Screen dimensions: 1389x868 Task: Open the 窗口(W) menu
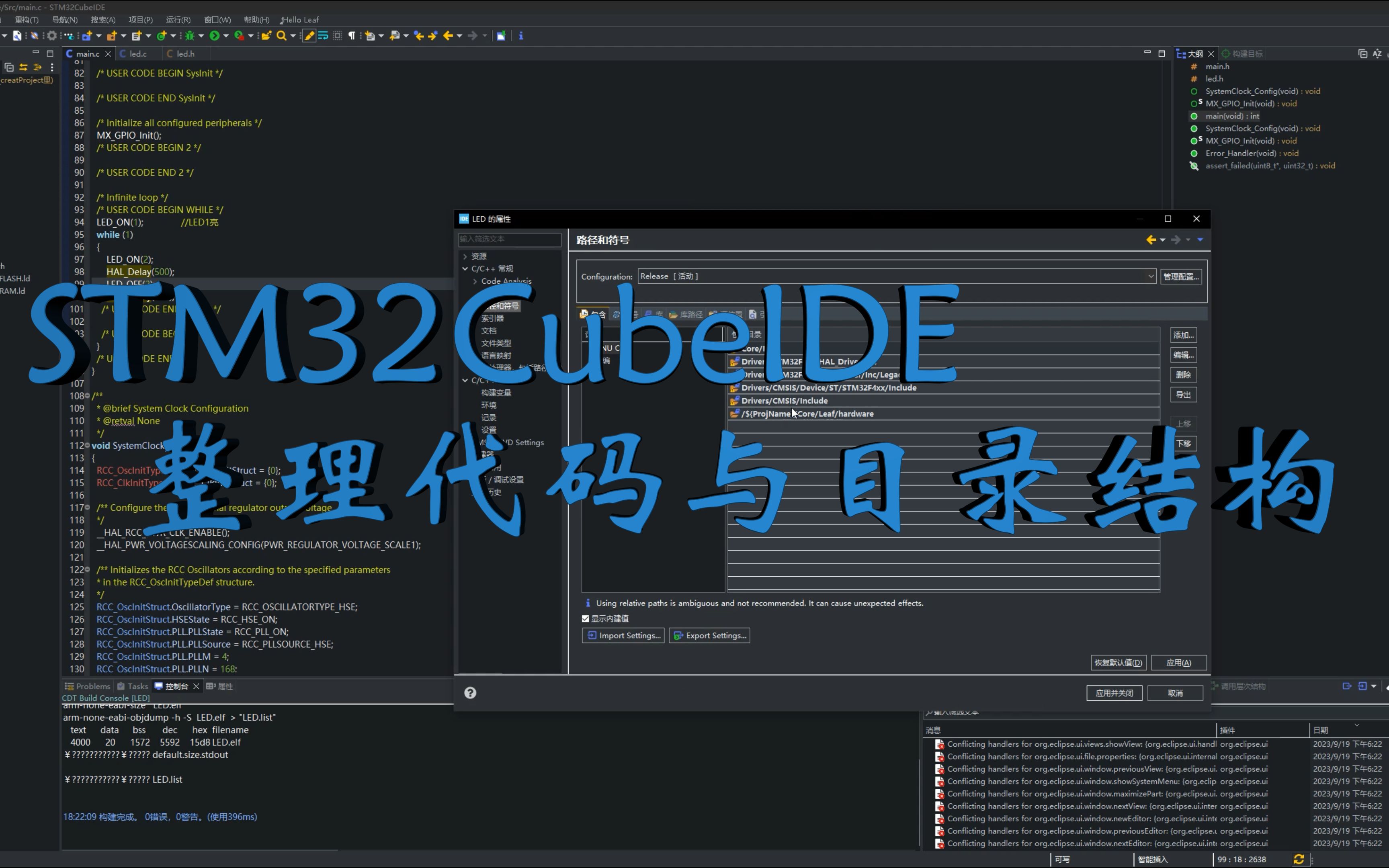[217, 20]
